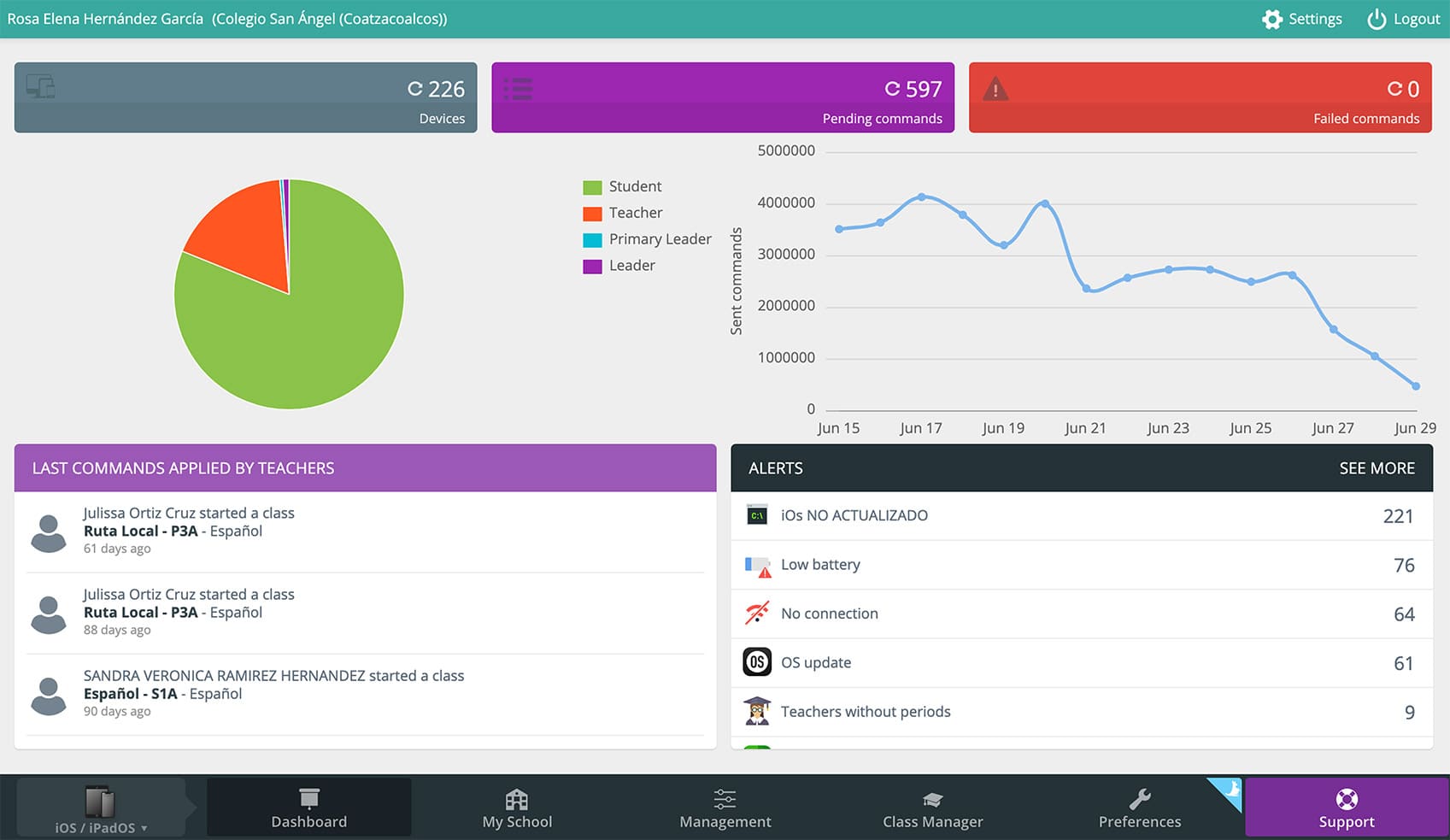
Task: Click the Teachers without periods icon
Action: [757, 712]
